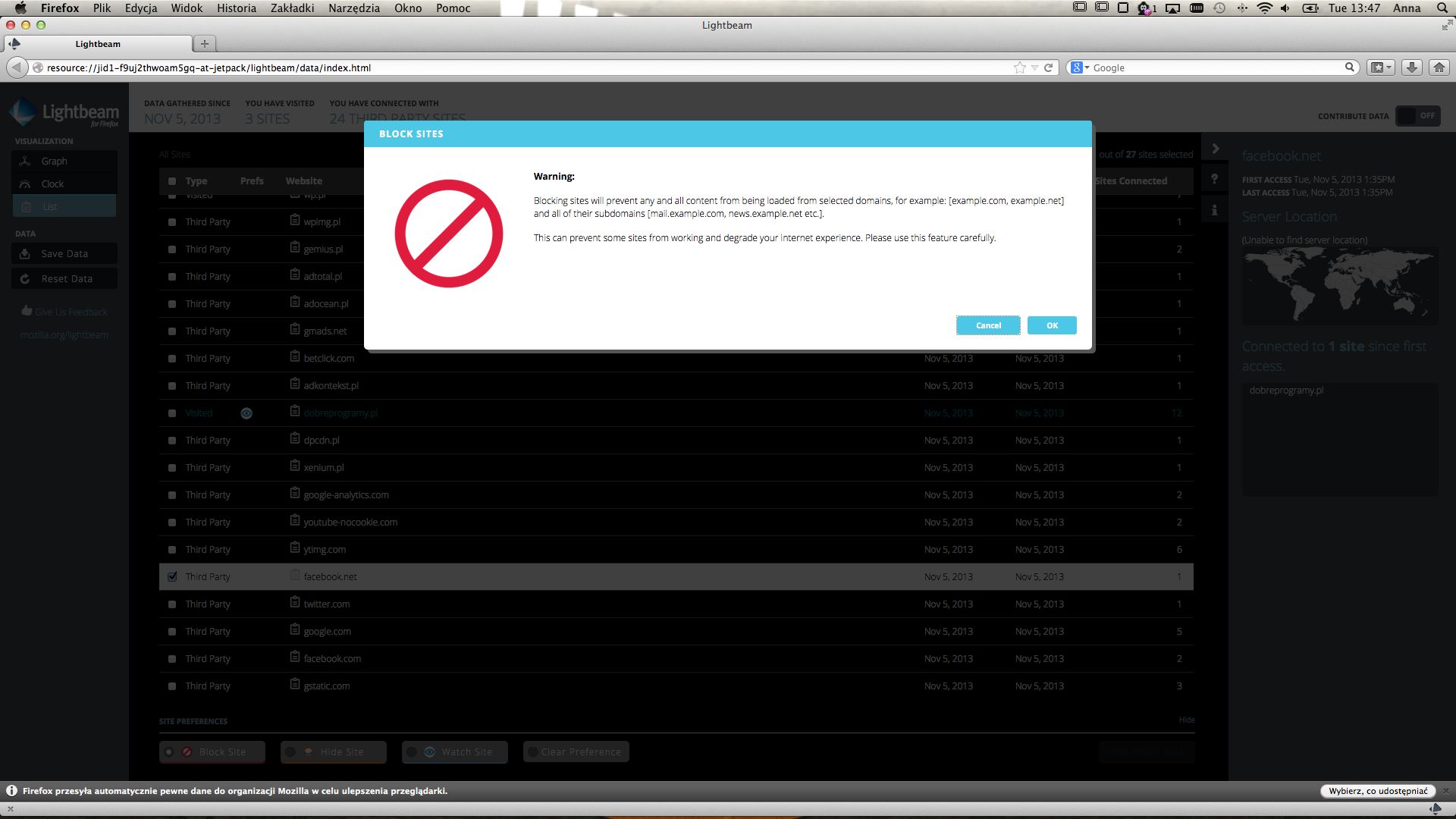
Task: Check the wpimg.pl row checkbox
Action: click(172, 222)
